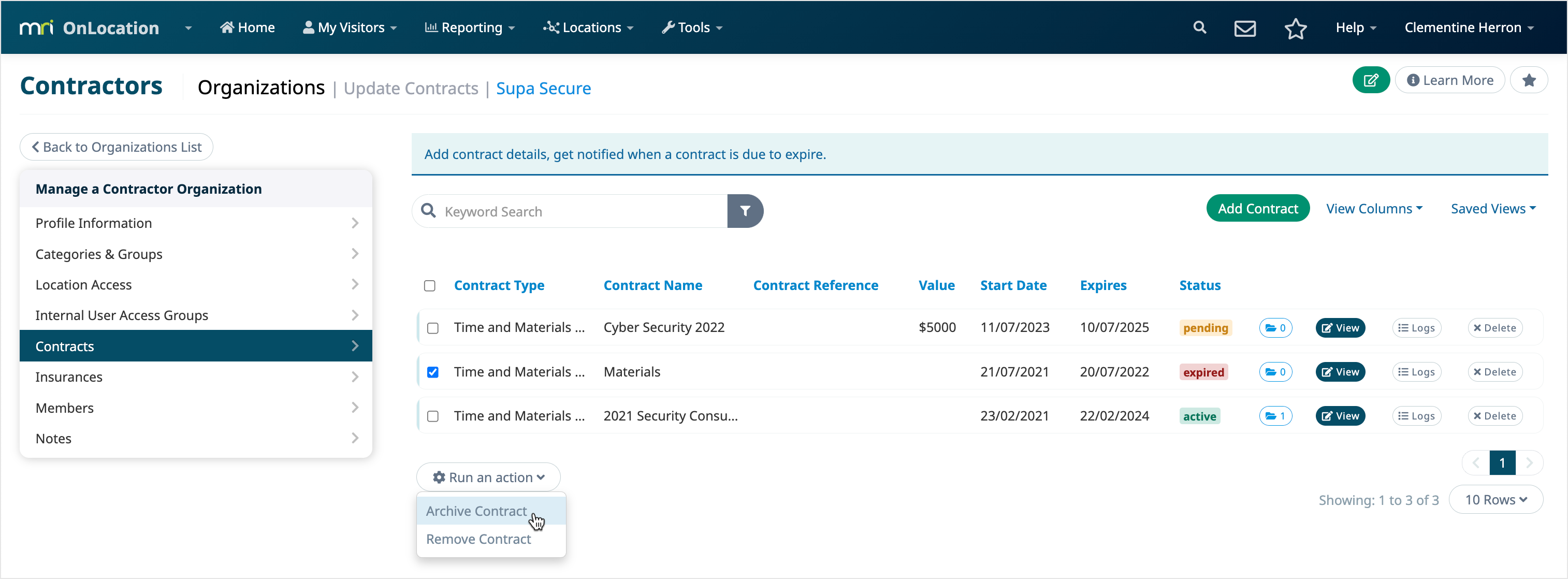Open the 10 Rows page size dropdown
The image size is (1568, 579).
click(x=1496, y=499)
